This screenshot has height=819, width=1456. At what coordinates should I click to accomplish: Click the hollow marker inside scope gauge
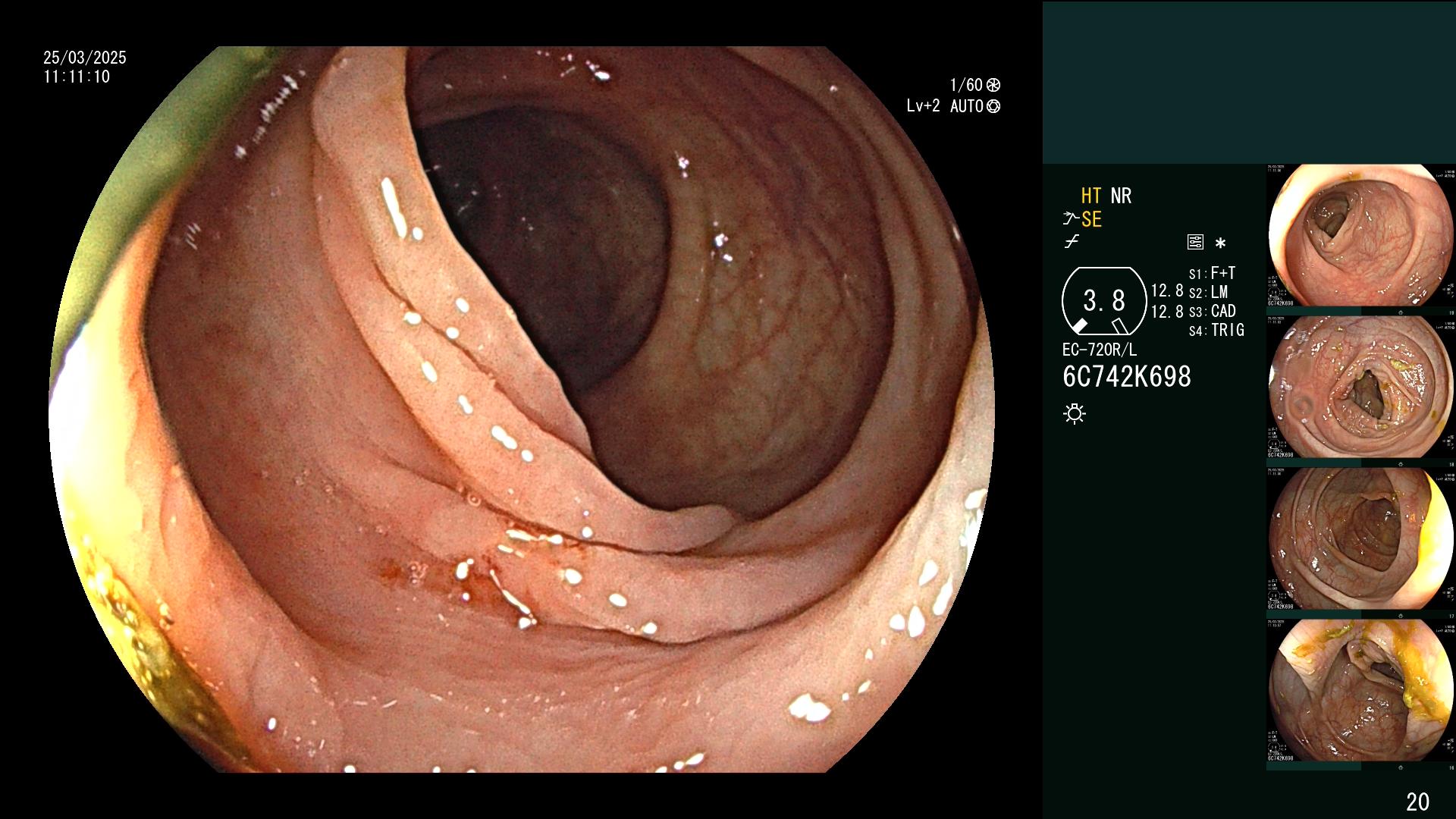coord(1120,326)
